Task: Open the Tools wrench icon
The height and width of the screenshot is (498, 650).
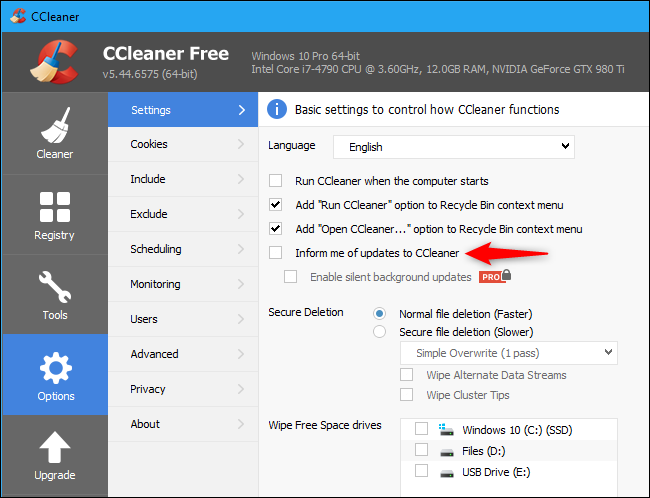Action: click(x=55, y=287)
